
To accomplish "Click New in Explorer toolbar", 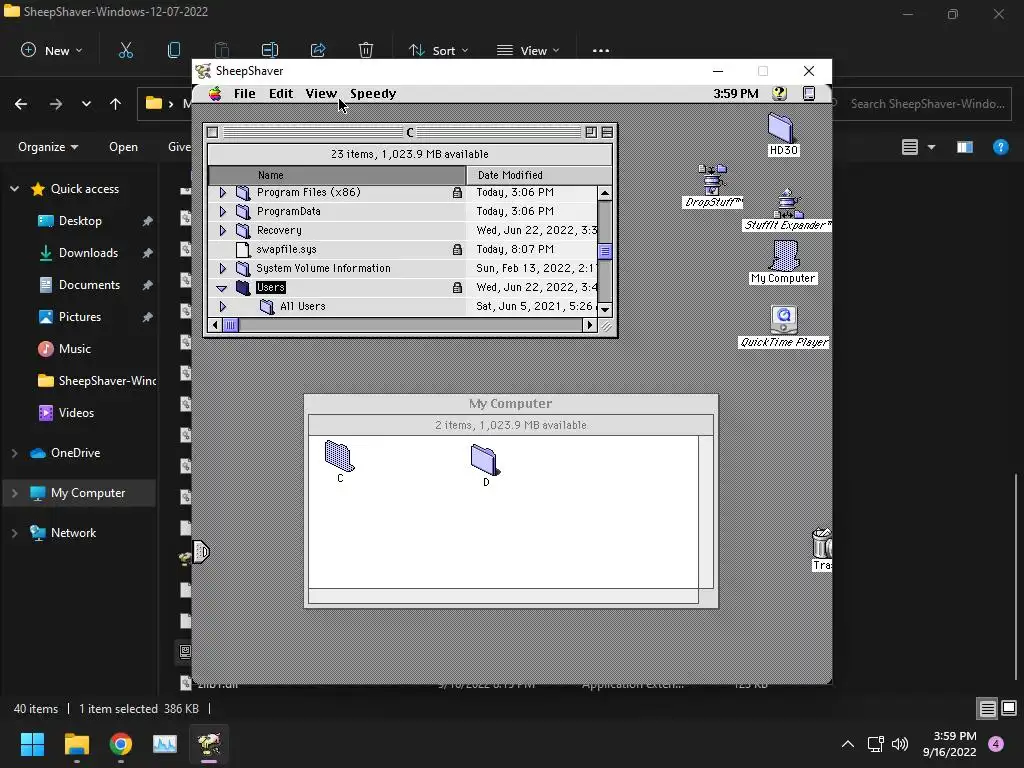I will [x=52, y=50].
